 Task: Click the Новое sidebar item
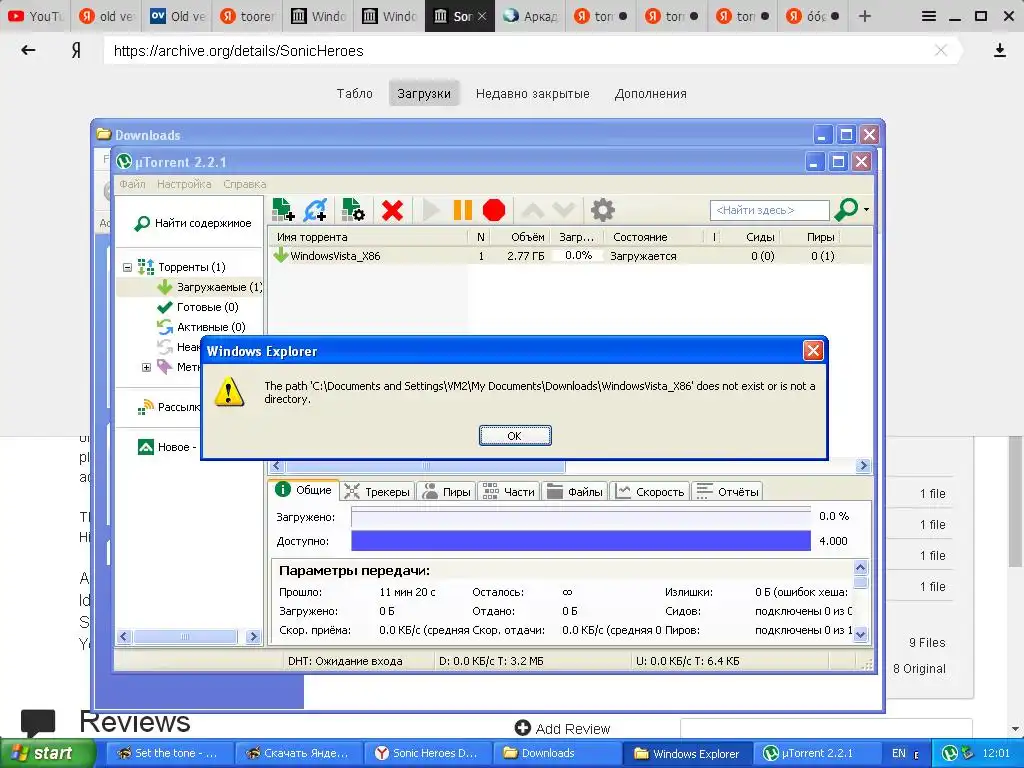pos(167,447)
